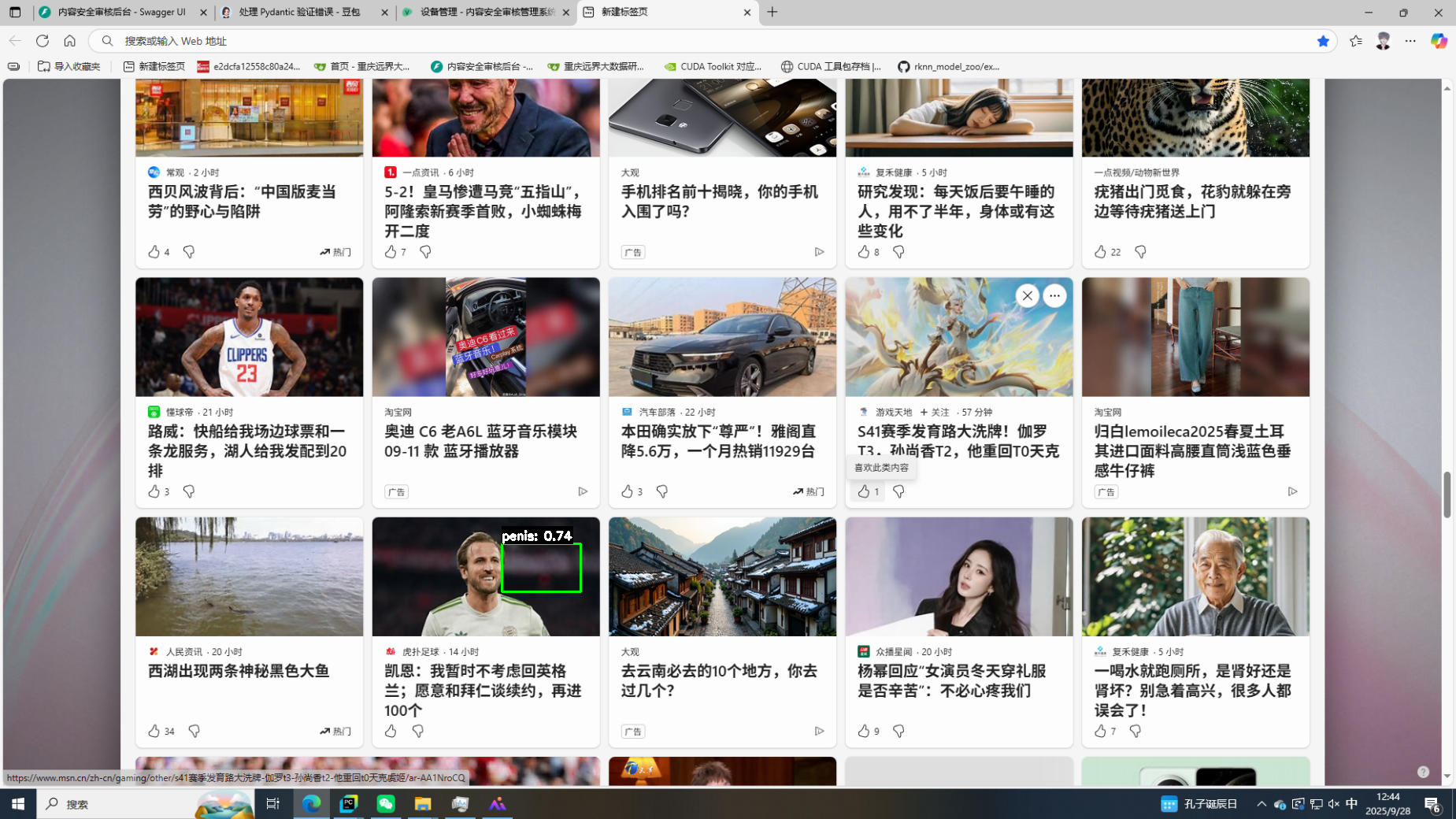
Task: Follow 游戏天地 with 关注 button
Action: (935, 412)
